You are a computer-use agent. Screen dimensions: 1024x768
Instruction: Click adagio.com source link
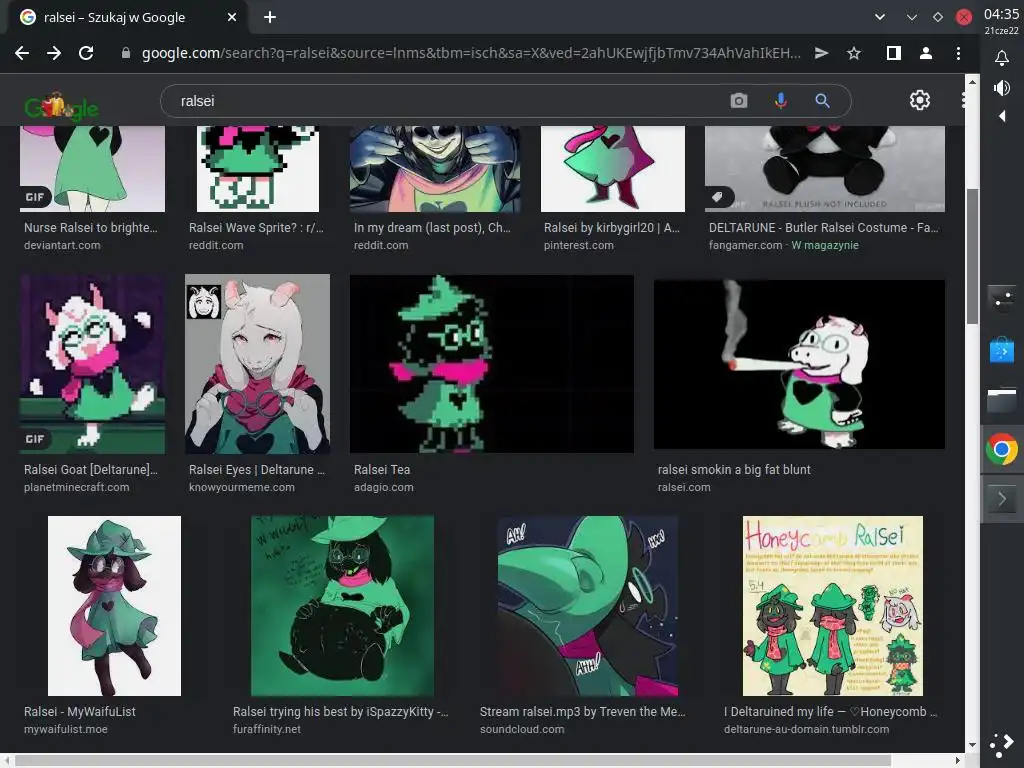tap(383, 487)
